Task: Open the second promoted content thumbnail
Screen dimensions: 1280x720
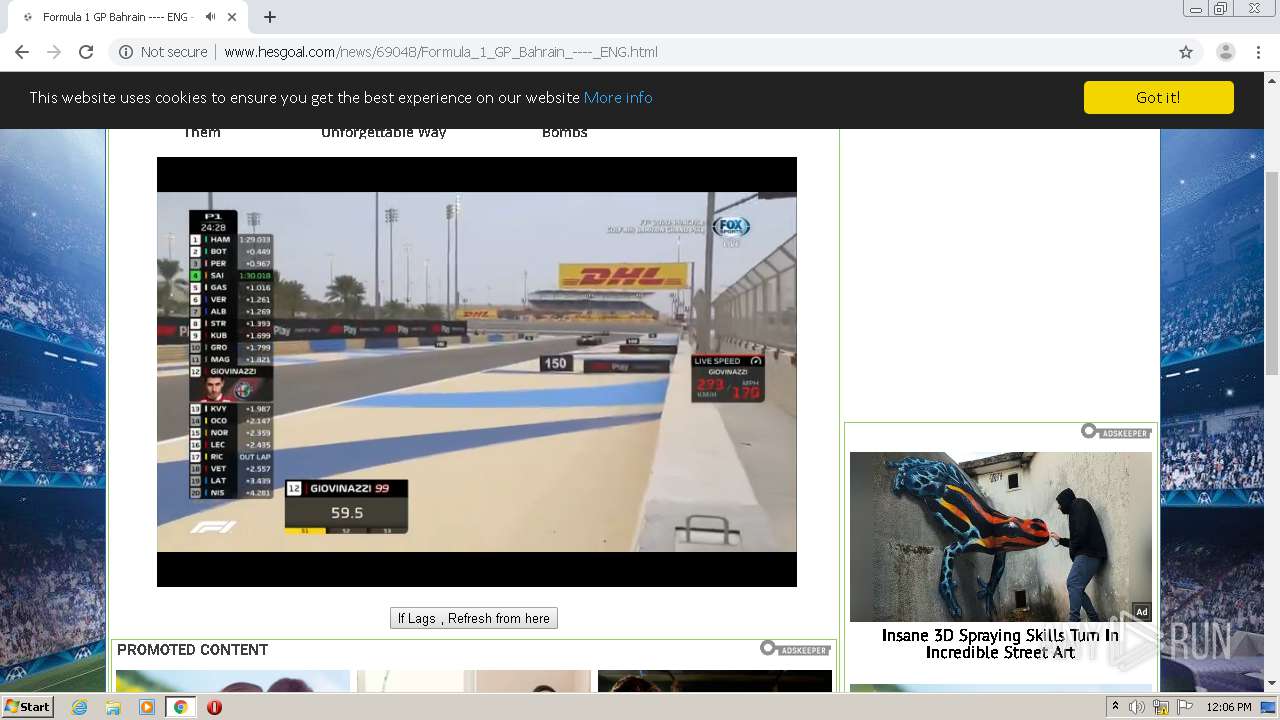Action: point(474,681)
